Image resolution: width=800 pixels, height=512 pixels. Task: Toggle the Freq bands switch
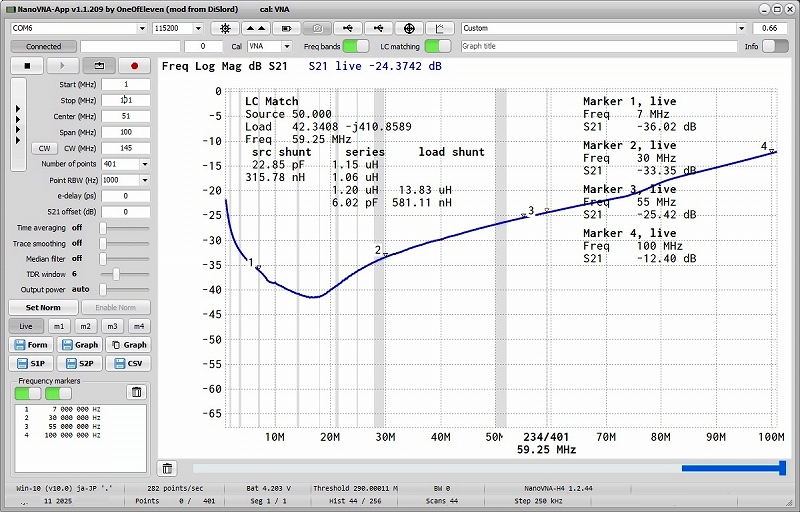[x=355, y=46]
